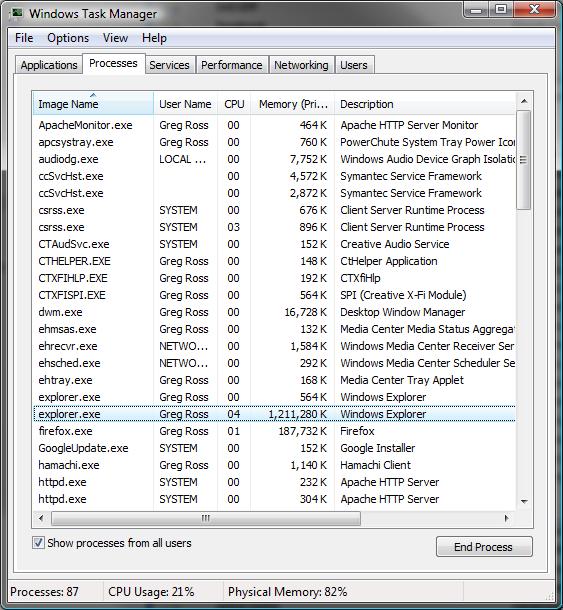Image resolution: width=563 pixels, height=610 pixels.
Task: Click the horizontal scrollbar thumb
Action: (206, 518)
